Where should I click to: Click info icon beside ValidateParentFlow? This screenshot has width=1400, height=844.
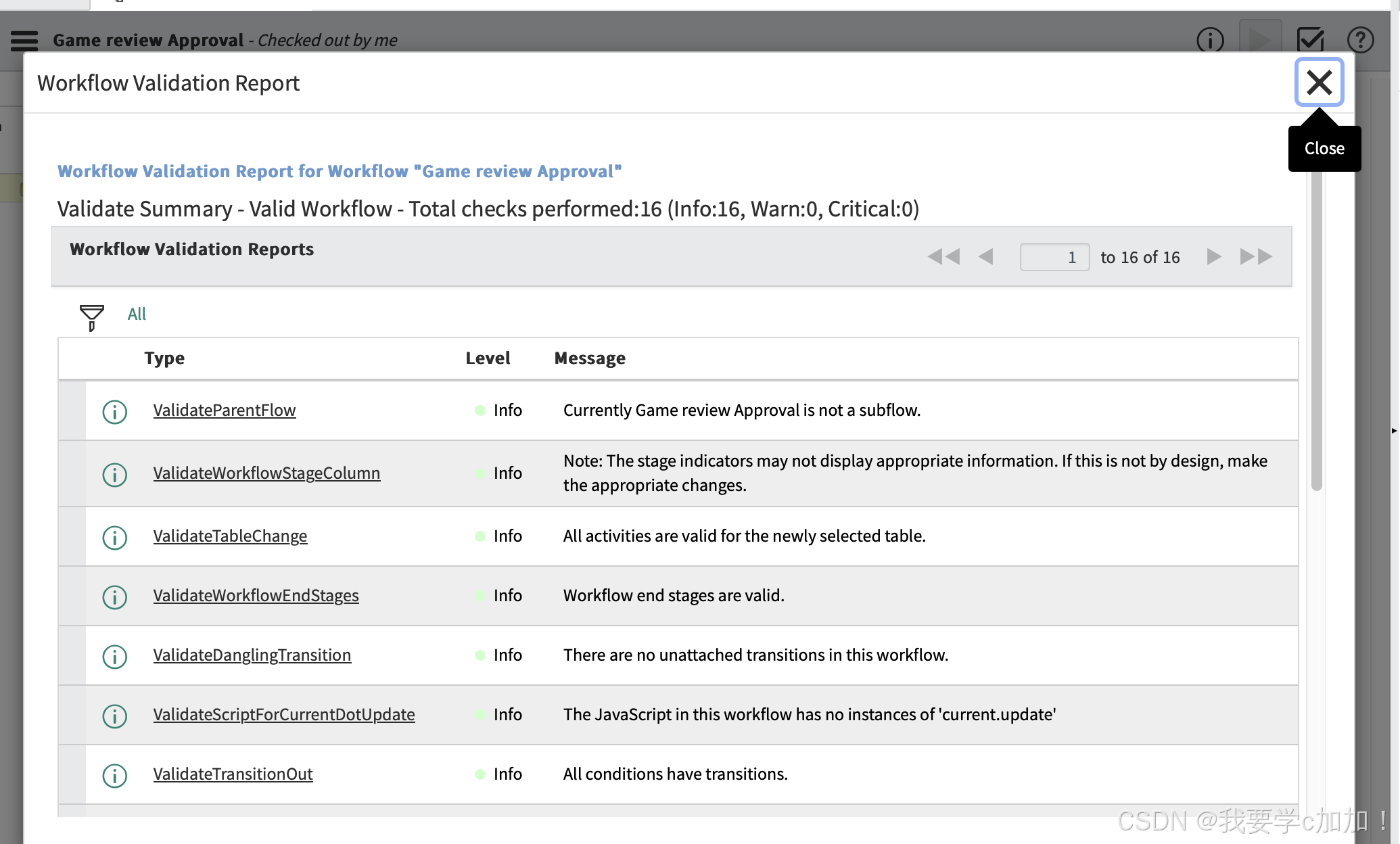(x=114, y=411)
